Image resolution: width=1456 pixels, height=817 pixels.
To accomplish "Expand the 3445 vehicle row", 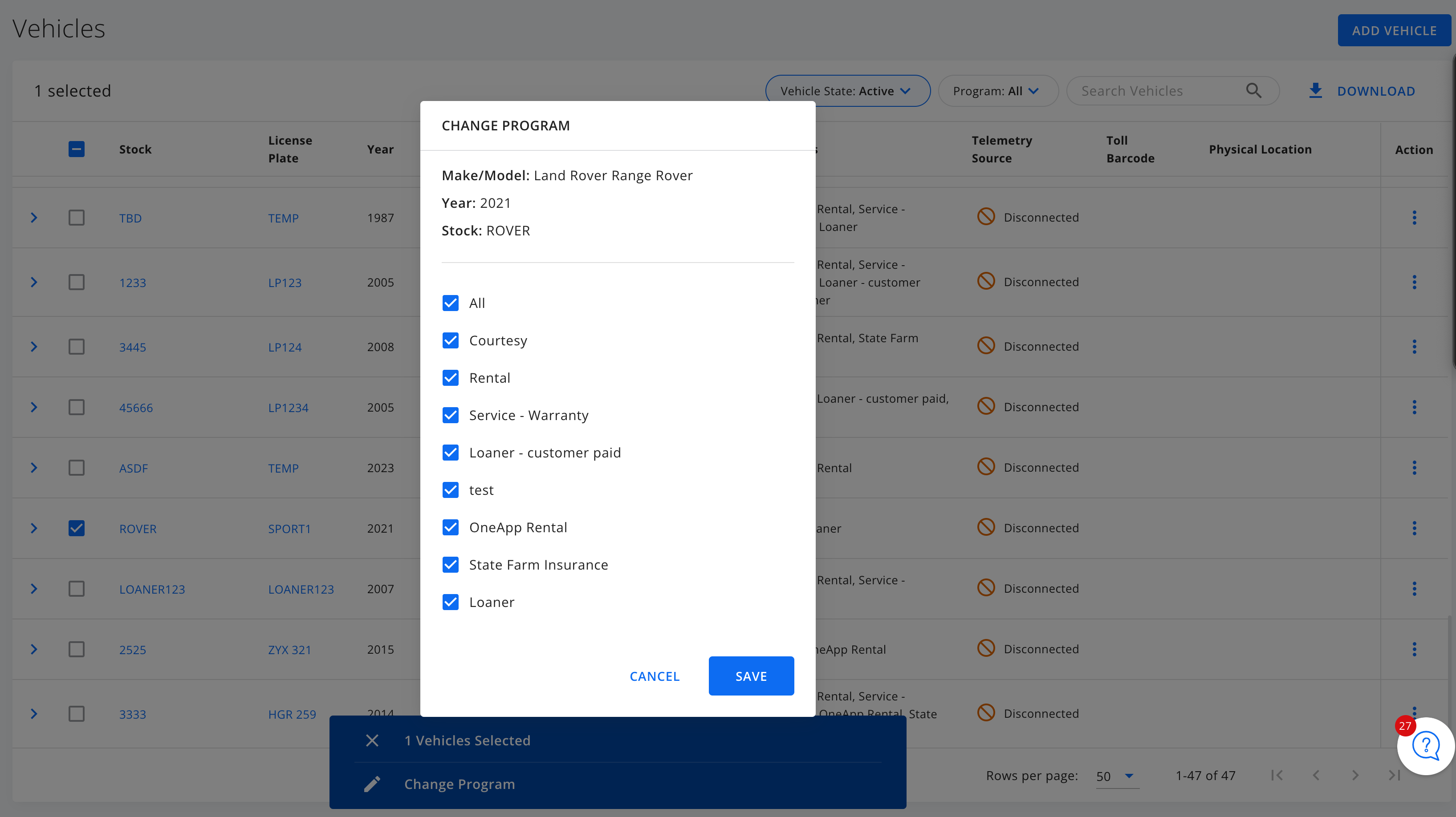I will click(34, 346).
